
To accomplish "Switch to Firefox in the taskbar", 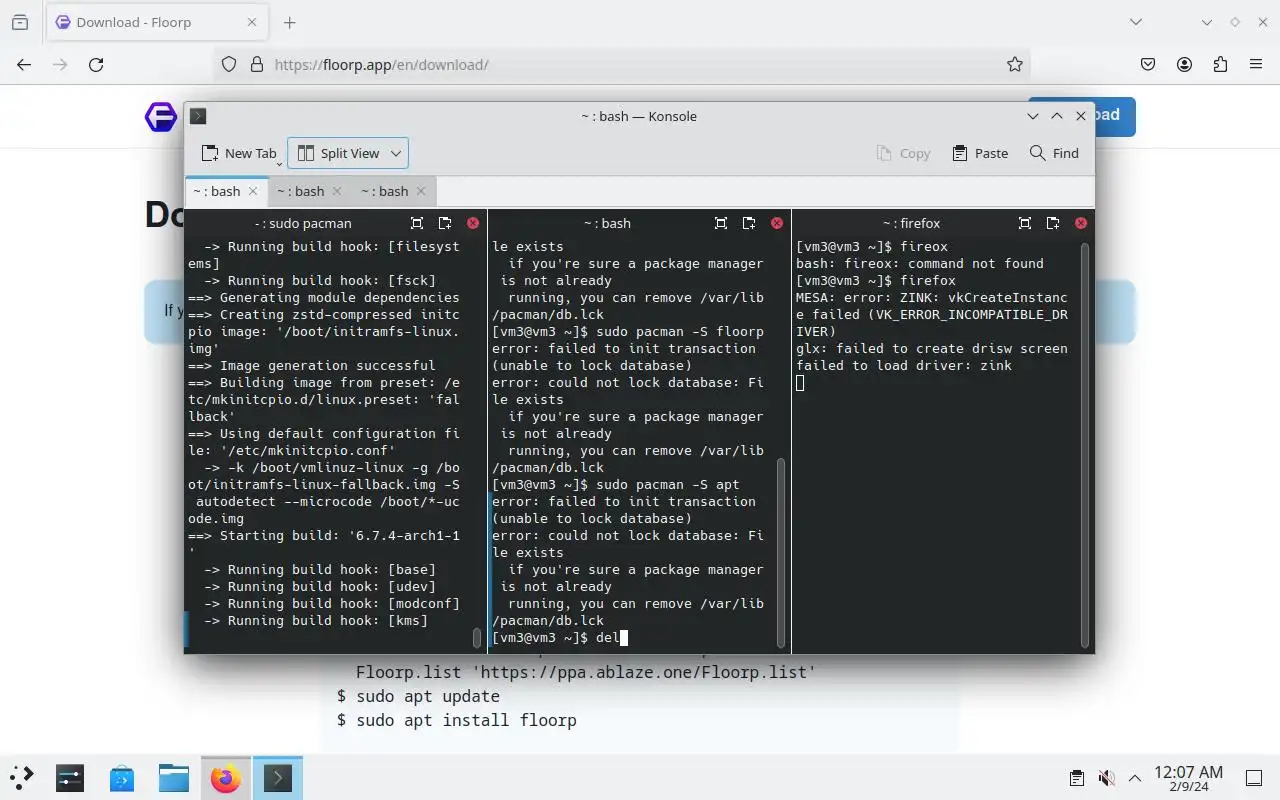I will point(226,777).
